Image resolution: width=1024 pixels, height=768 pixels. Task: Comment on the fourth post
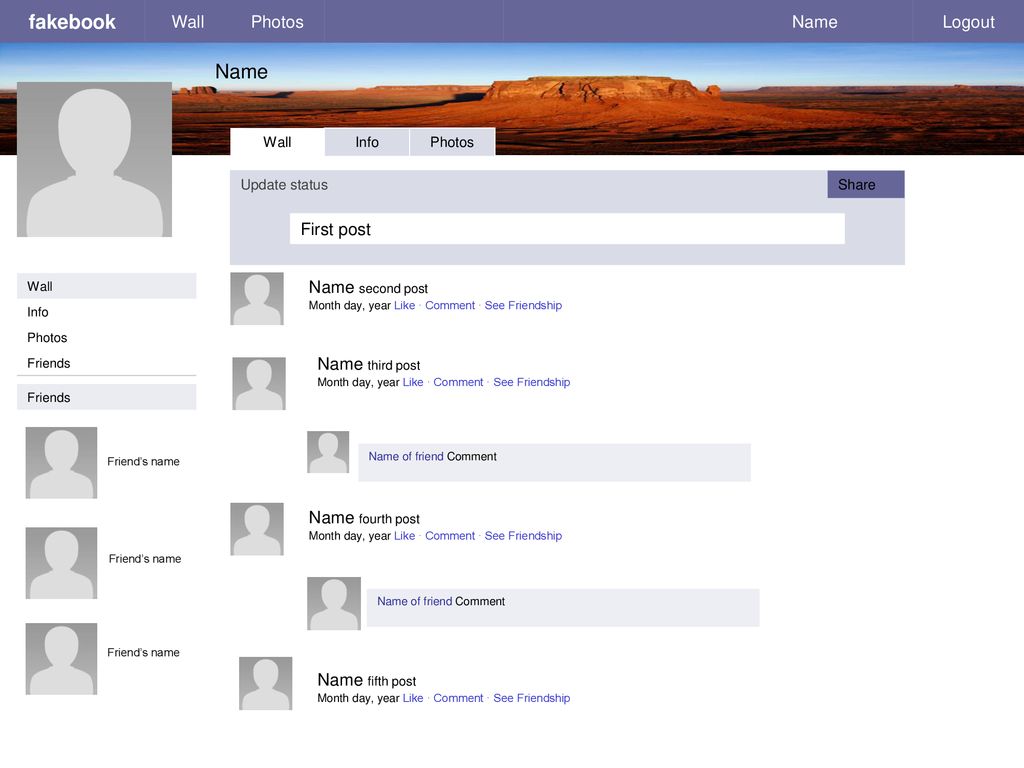450,536
